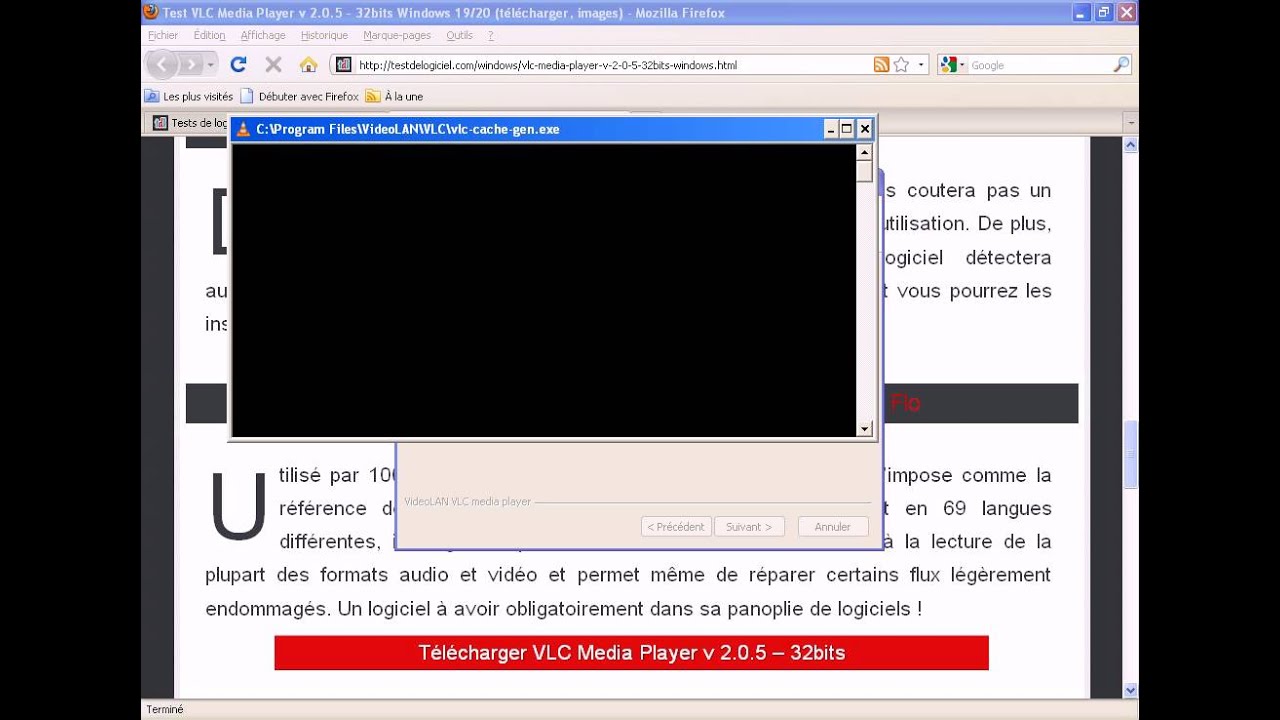This screenshot has height=720, width=1280.
Task: Click the VideoLAN VLC media player installer label
Action: [x=467, y=502]
